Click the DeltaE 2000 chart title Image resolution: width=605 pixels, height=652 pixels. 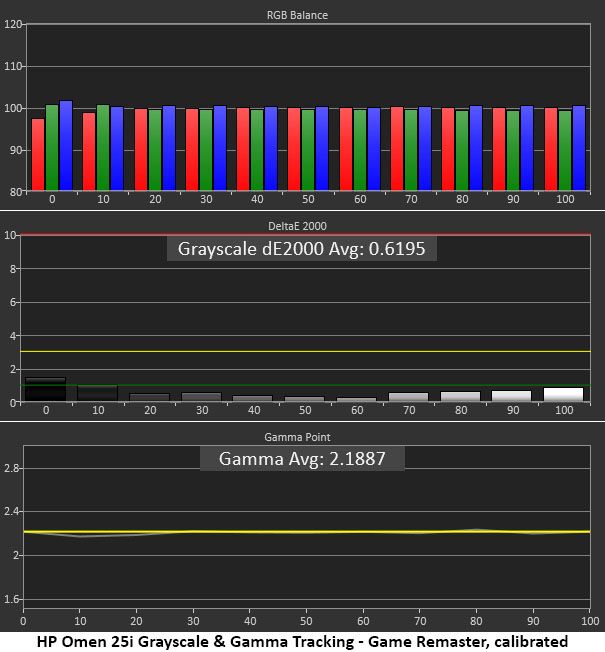[297, 226]
